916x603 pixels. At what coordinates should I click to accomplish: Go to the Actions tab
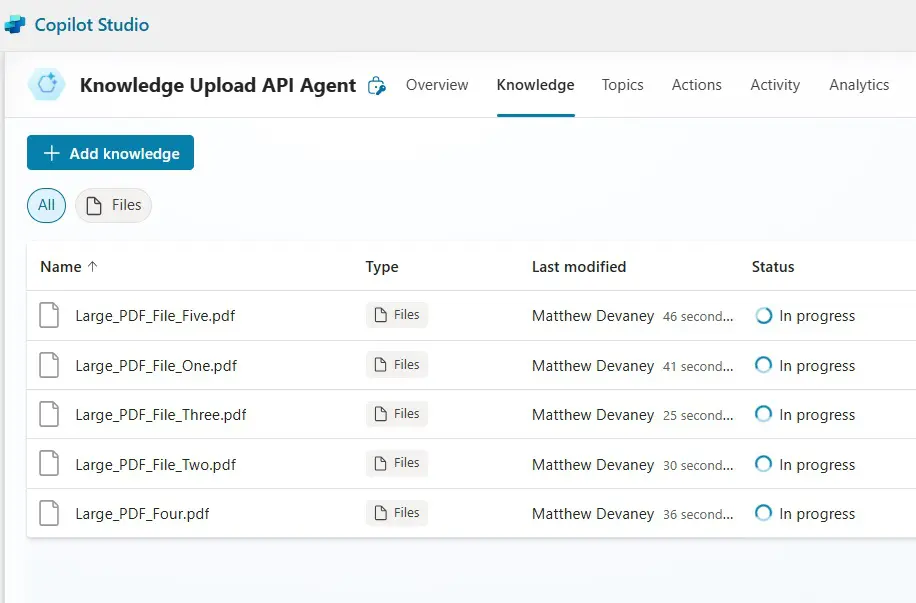point(697,85)
